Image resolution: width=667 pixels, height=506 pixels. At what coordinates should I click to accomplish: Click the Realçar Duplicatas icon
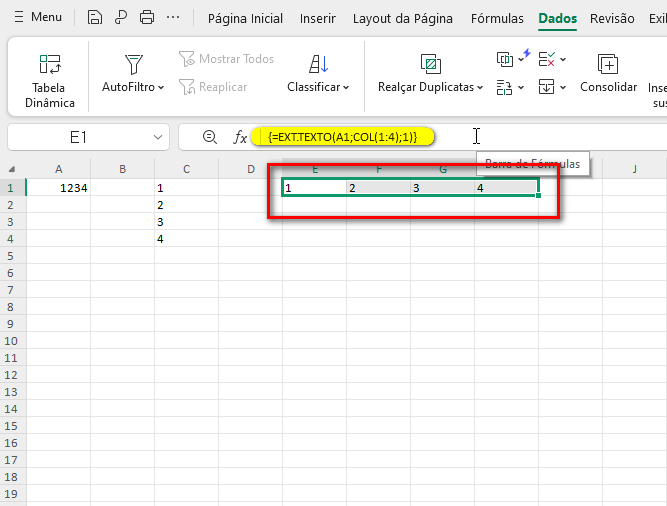[430, 65]
